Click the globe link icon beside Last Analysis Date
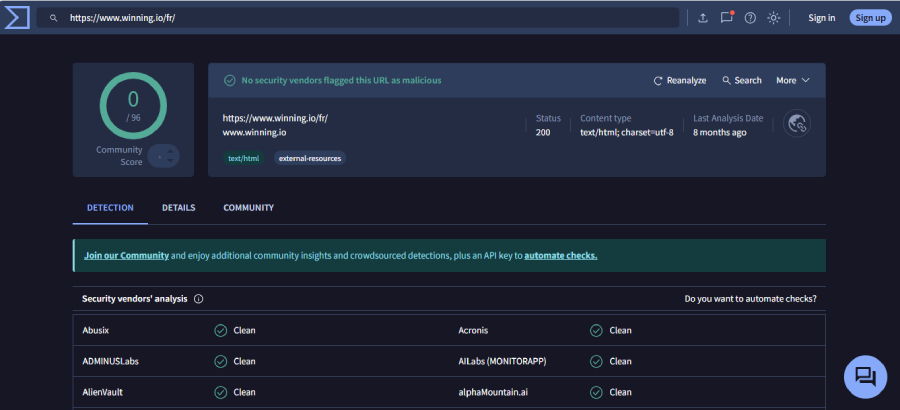This screenshot has width=900, height=410. coord(797,123)
